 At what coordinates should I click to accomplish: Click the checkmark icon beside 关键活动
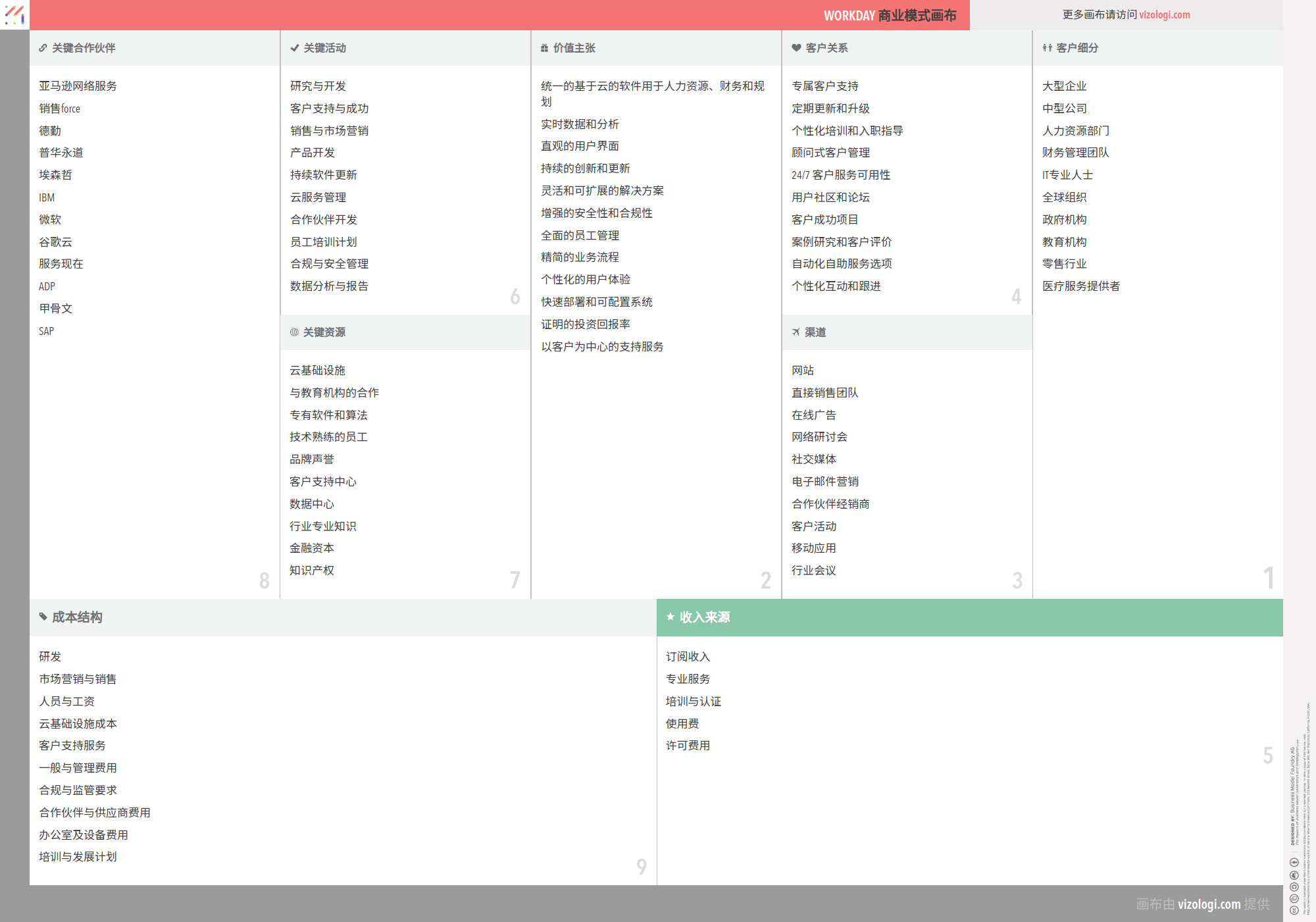(x=295, y=48)
